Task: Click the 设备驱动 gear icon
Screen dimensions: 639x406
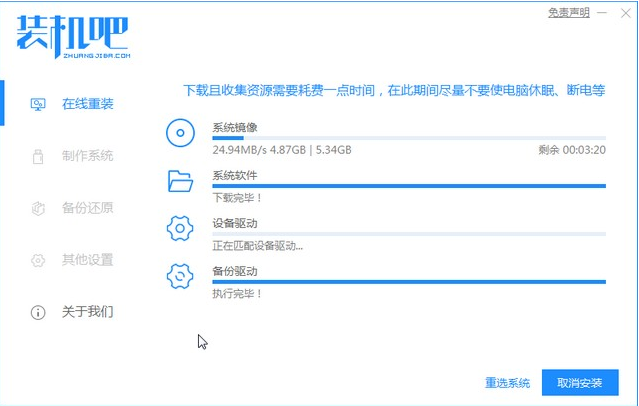Action: 180,229
